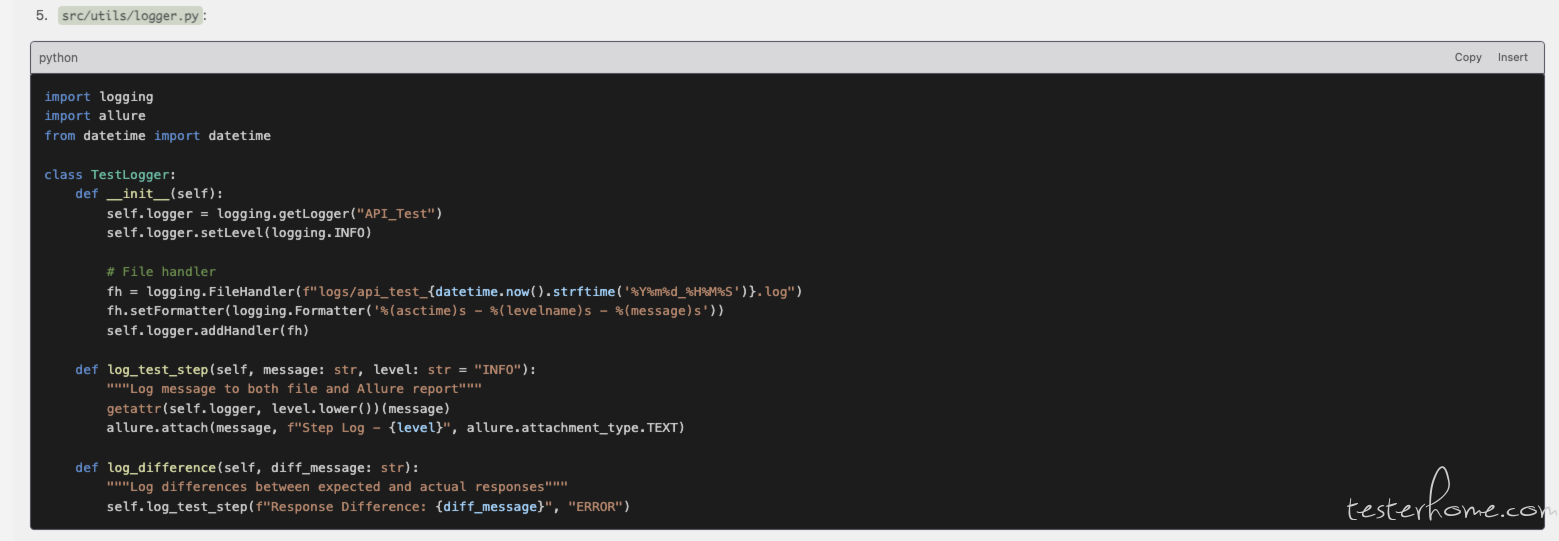Click the 'Log message to both file' docstring
1559x541 pixels.
click(x=294, y=389)
